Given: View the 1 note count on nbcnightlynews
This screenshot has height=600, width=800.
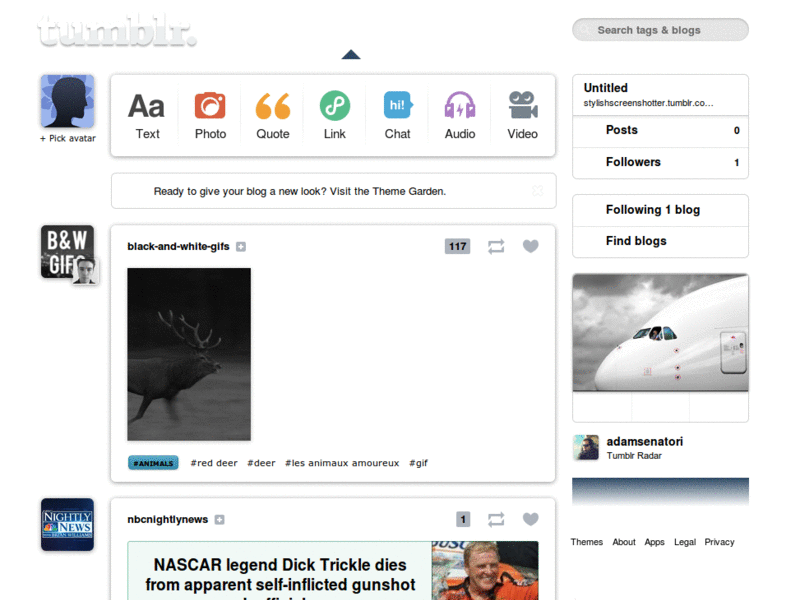Looking at the screenshot, I should [x=463, y=519].
